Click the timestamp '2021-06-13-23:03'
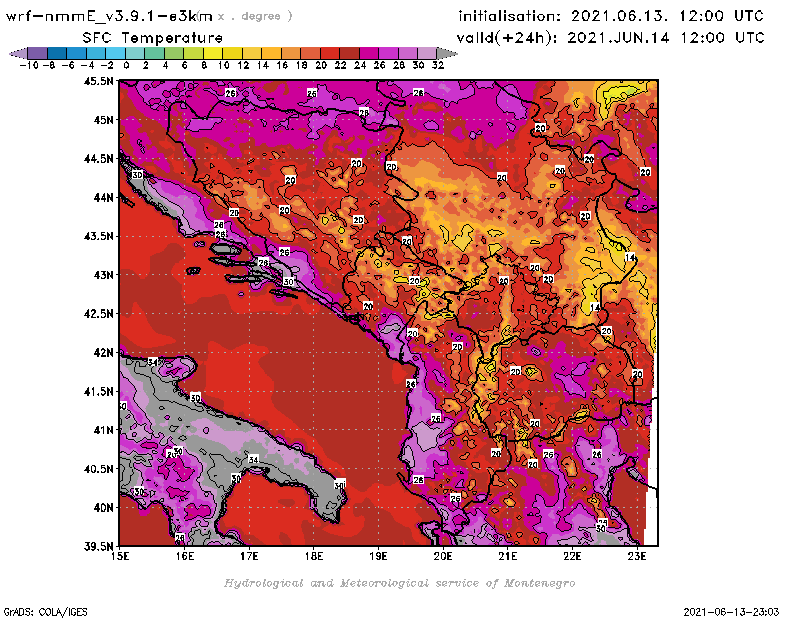 point(731,612)
